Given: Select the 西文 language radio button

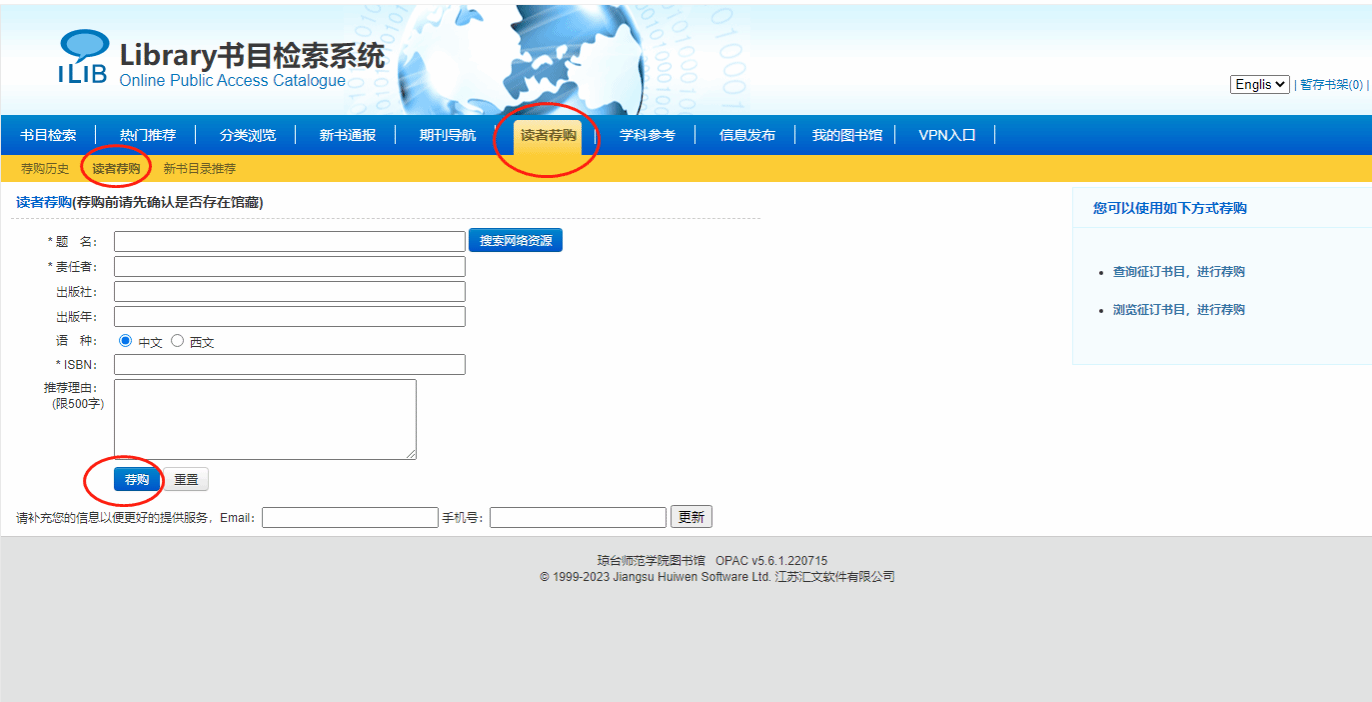Looking at the screenshot, I should 178,341.
